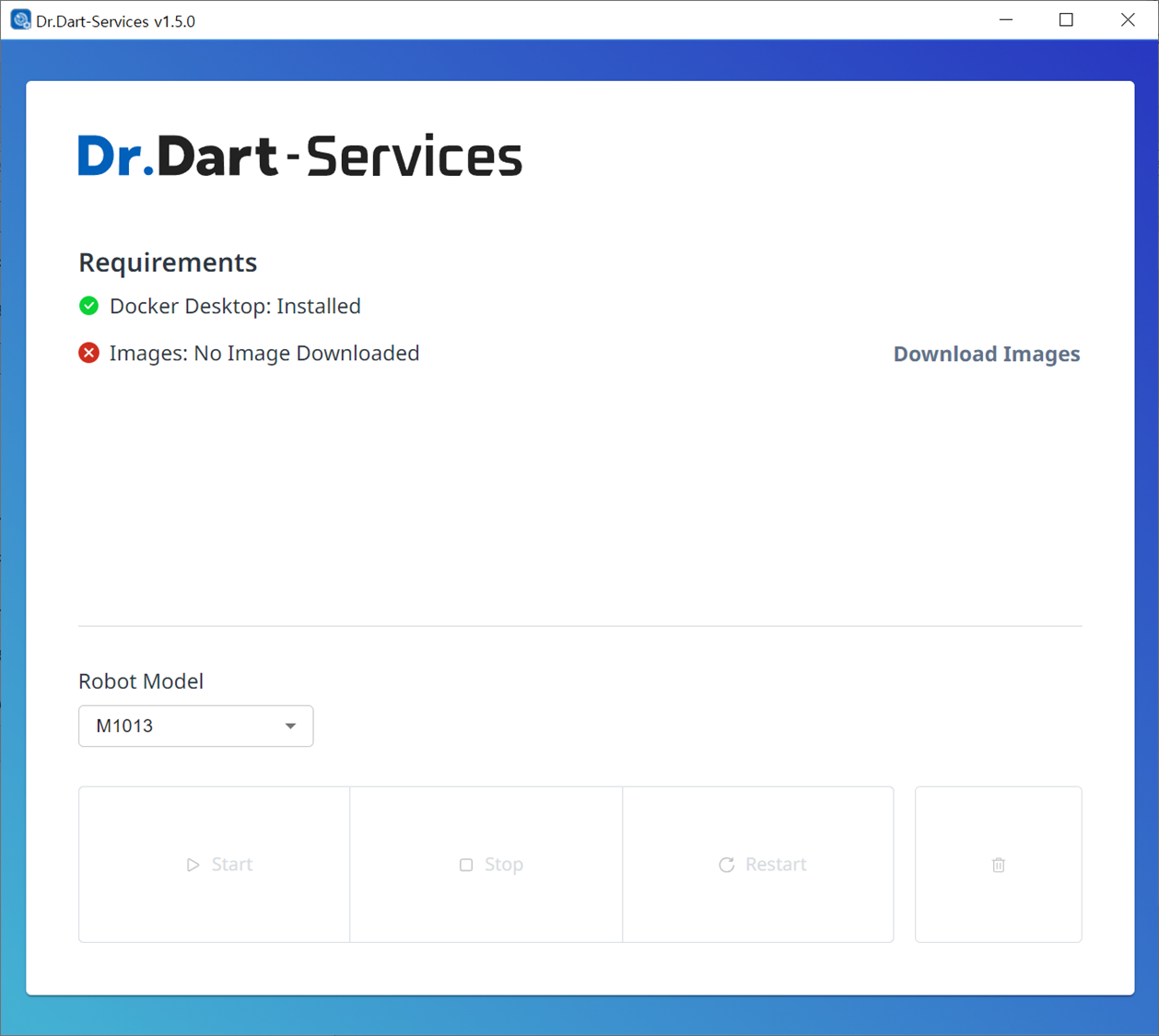This screenshot has width=1159, height=1036.
Task: Click the Dr.Dart-Services logo heading
Action: click(300, 156)
